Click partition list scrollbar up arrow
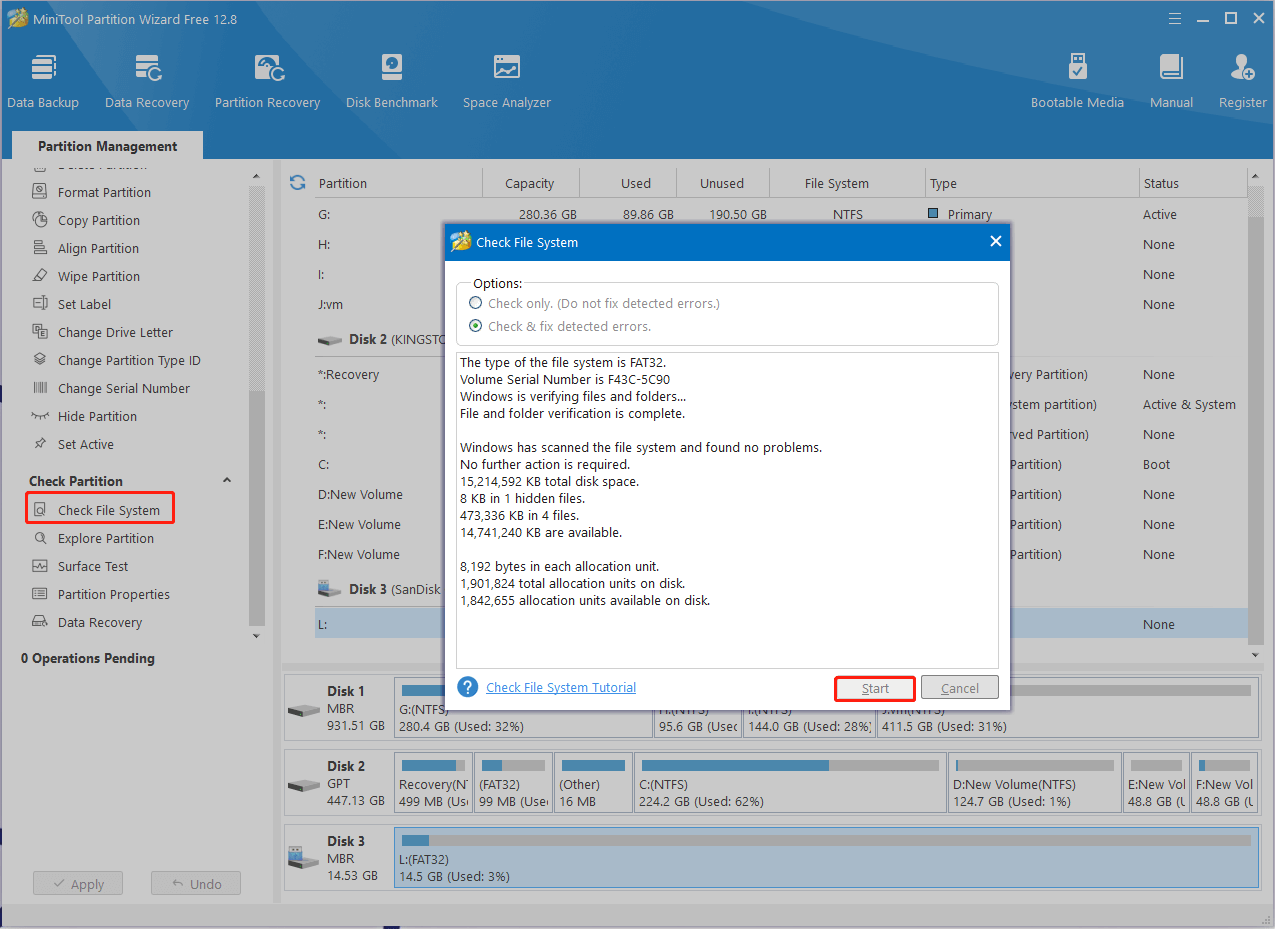Viewport: 1275px width, 929px height. (1255, 176)
